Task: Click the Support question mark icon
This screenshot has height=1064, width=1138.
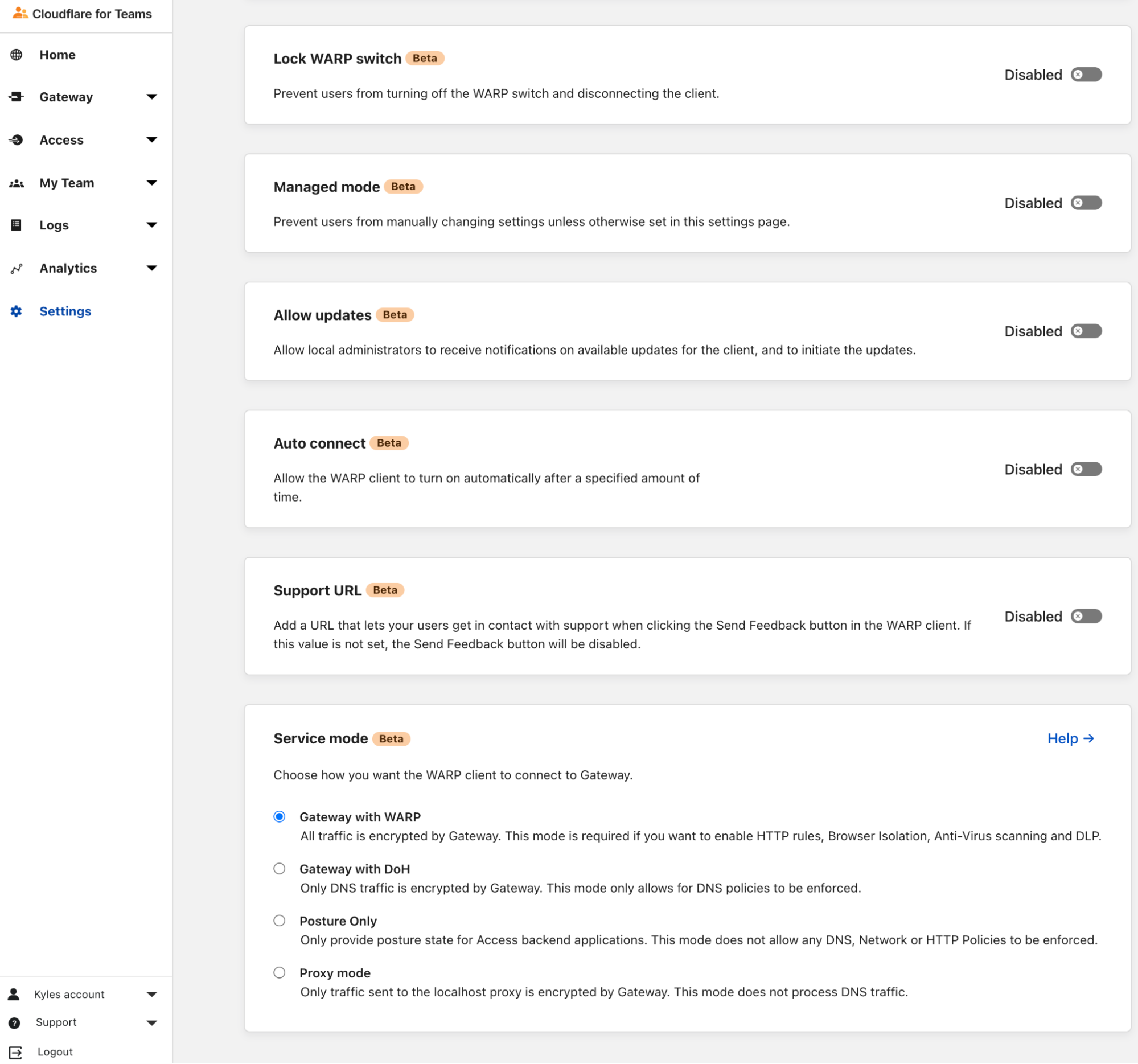Action: coord(14,1023)
